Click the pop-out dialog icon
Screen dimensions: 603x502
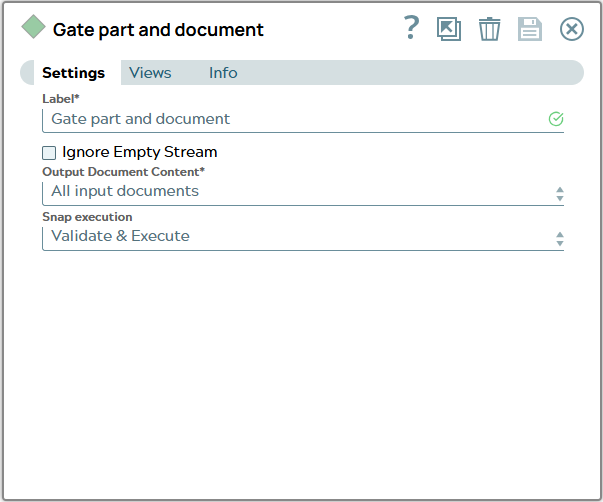449,29
